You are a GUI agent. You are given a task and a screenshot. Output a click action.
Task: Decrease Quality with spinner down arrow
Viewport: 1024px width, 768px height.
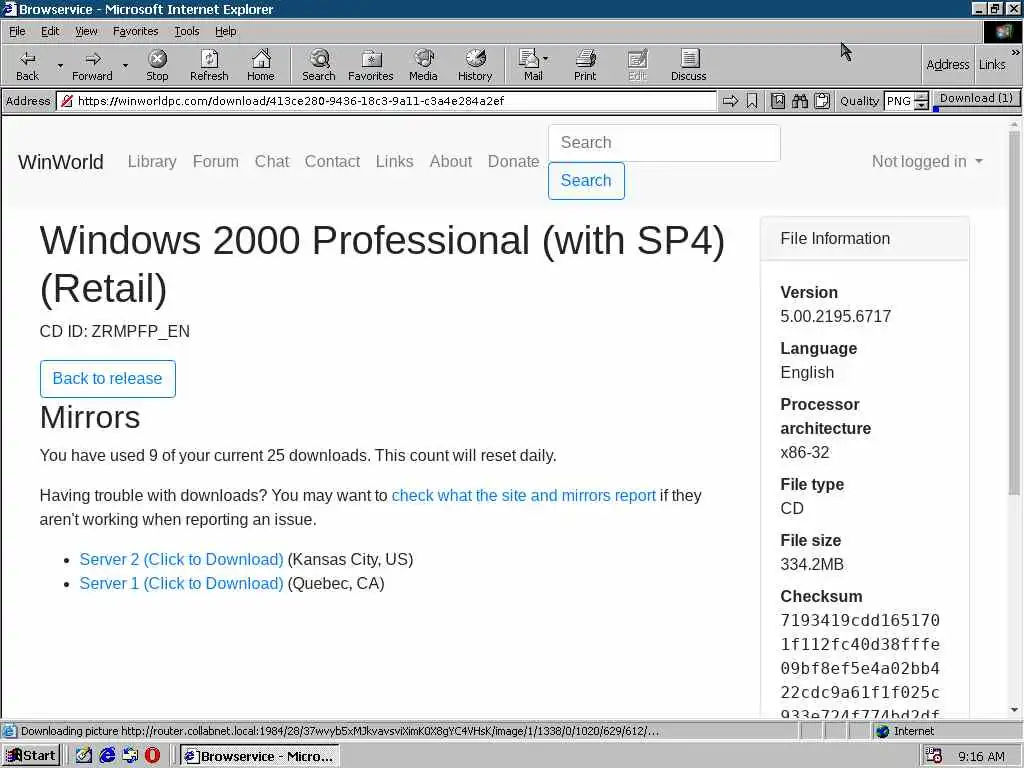pos(921,105)
